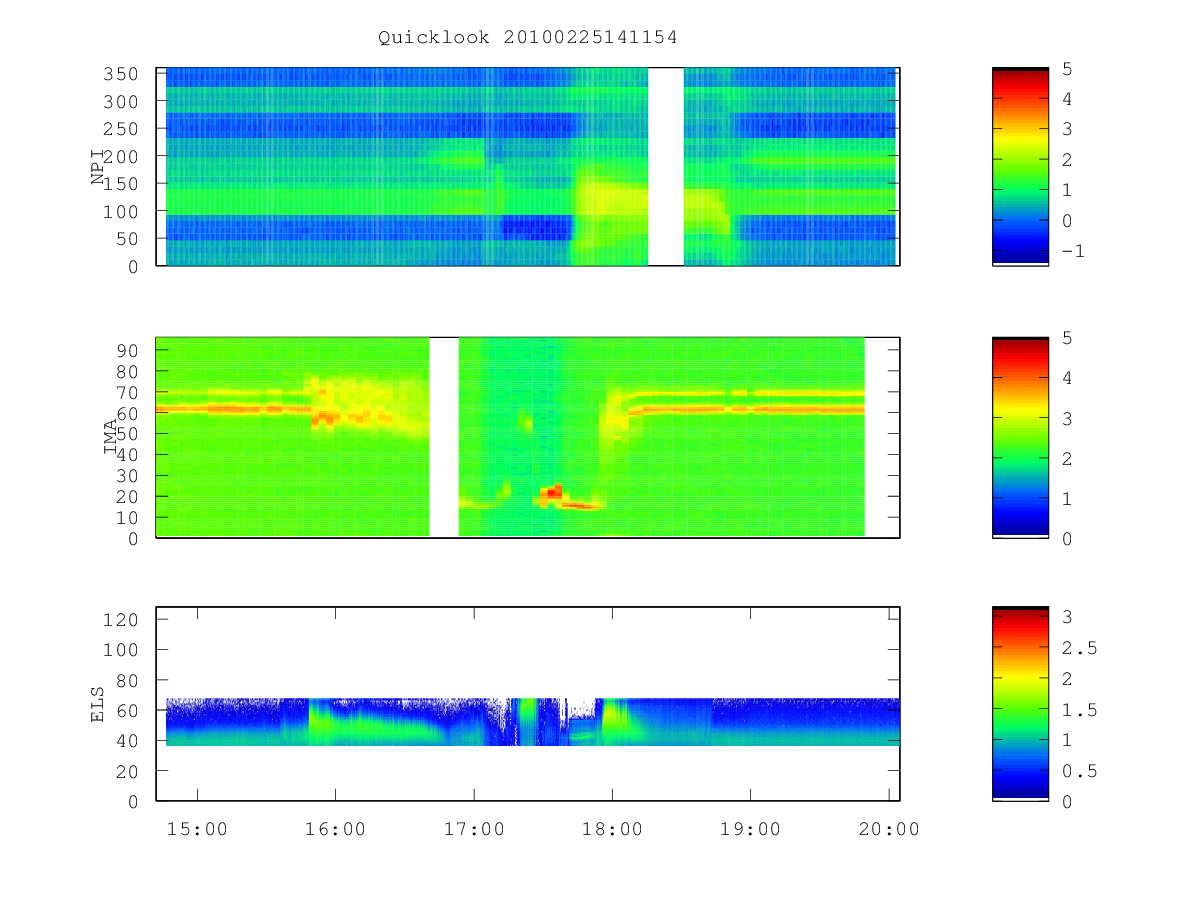This screenshot has width=1200, height=900.
Task: Click the ELS color scale bar
Action: [1020, 703]
